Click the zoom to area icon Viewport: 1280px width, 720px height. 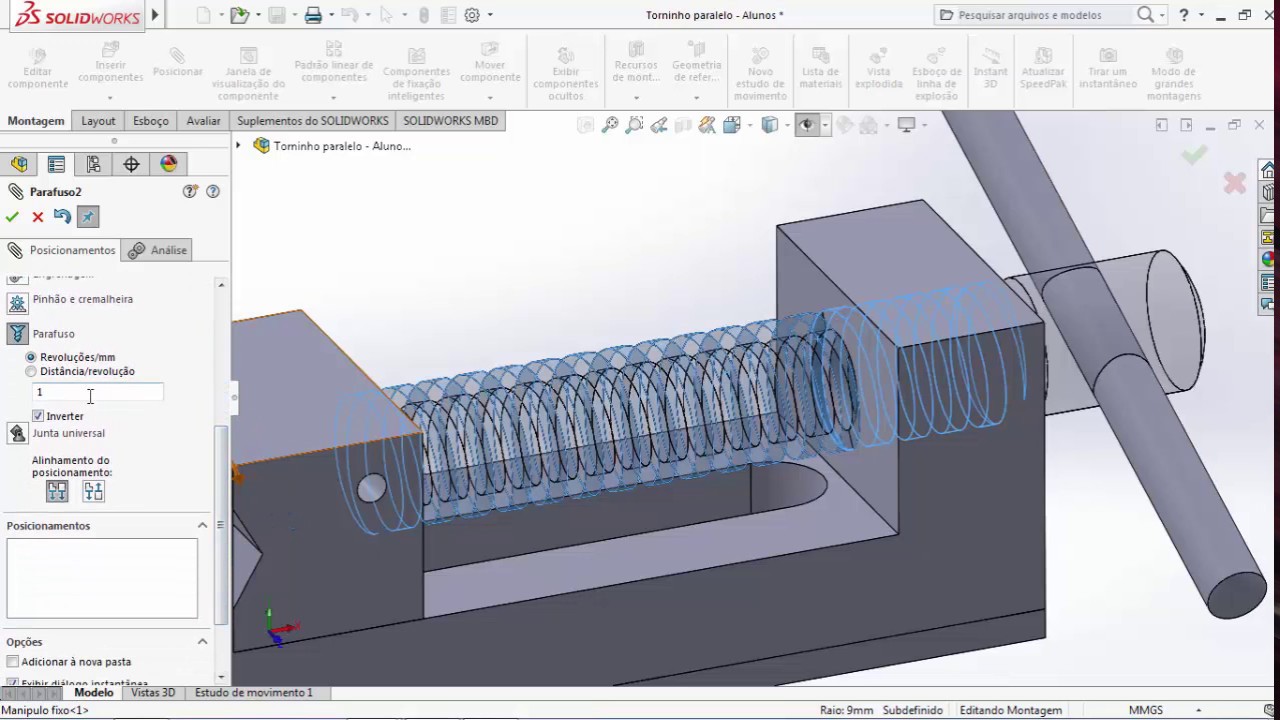pyautogui.click(x=634, y=125)
